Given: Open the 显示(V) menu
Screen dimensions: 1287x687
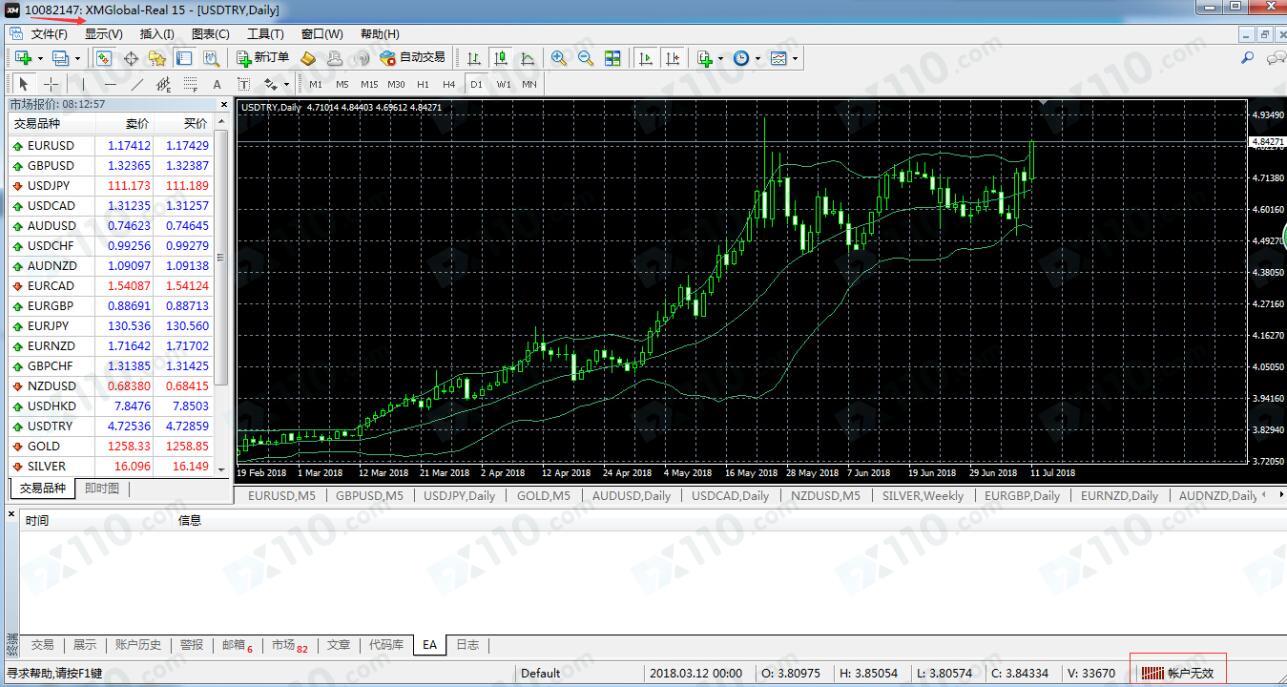Looking at the screenshot, I should coord(103,34).
